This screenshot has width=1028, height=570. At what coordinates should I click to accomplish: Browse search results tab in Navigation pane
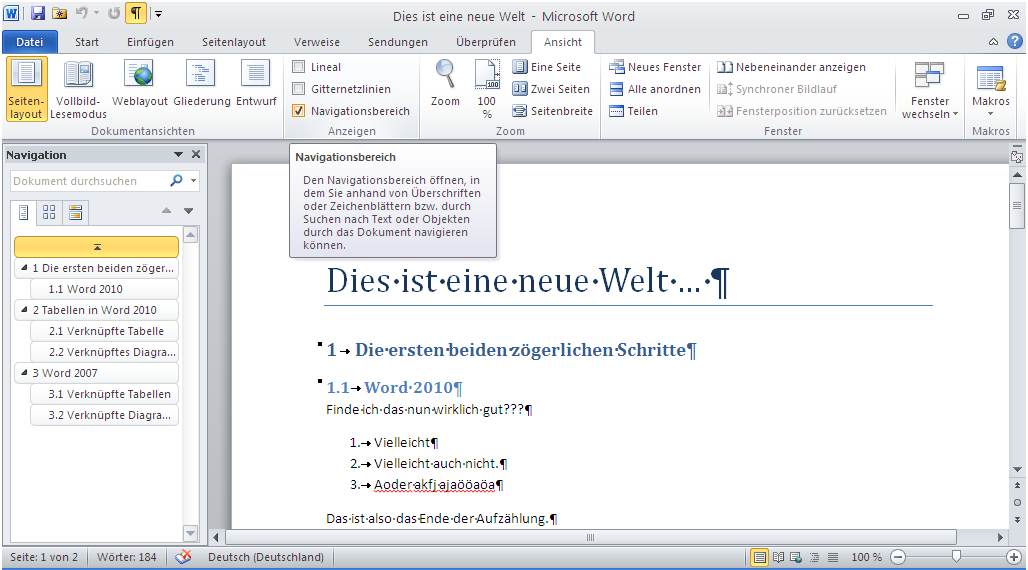[x=75, y=212]
